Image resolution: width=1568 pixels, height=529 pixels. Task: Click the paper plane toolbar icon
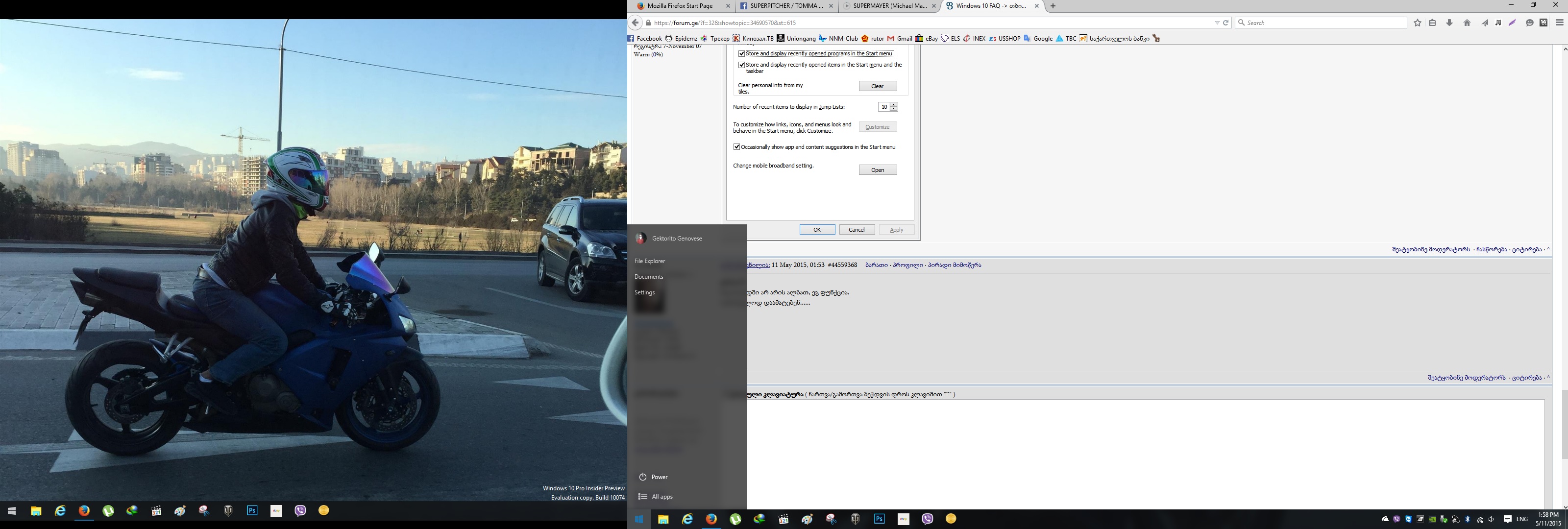tap(1485, 23)
